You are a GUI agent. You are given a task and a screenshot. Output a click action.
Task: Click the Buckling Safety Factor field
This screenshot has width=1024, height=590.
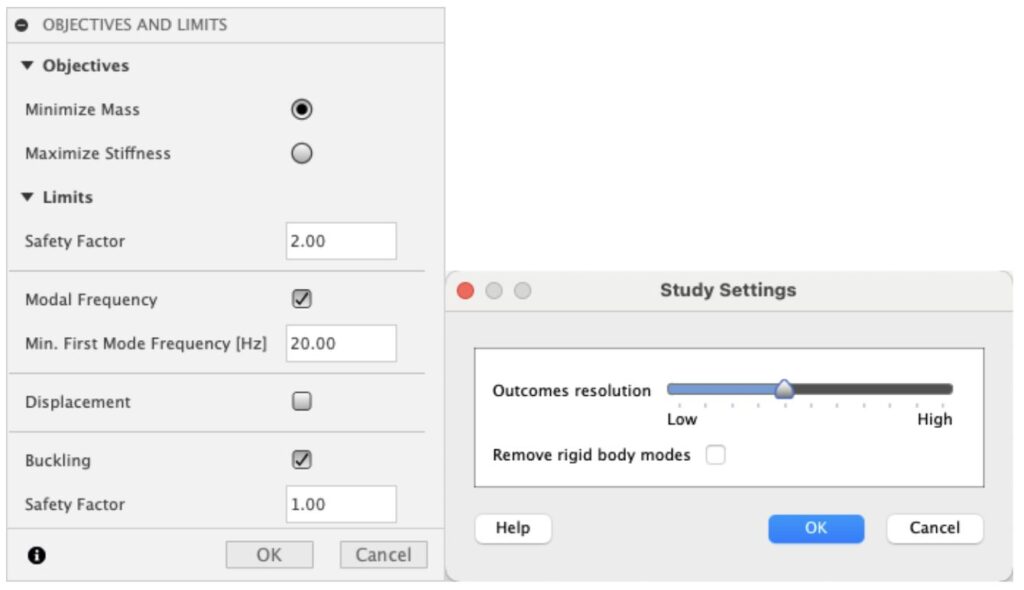pos(340,504)
